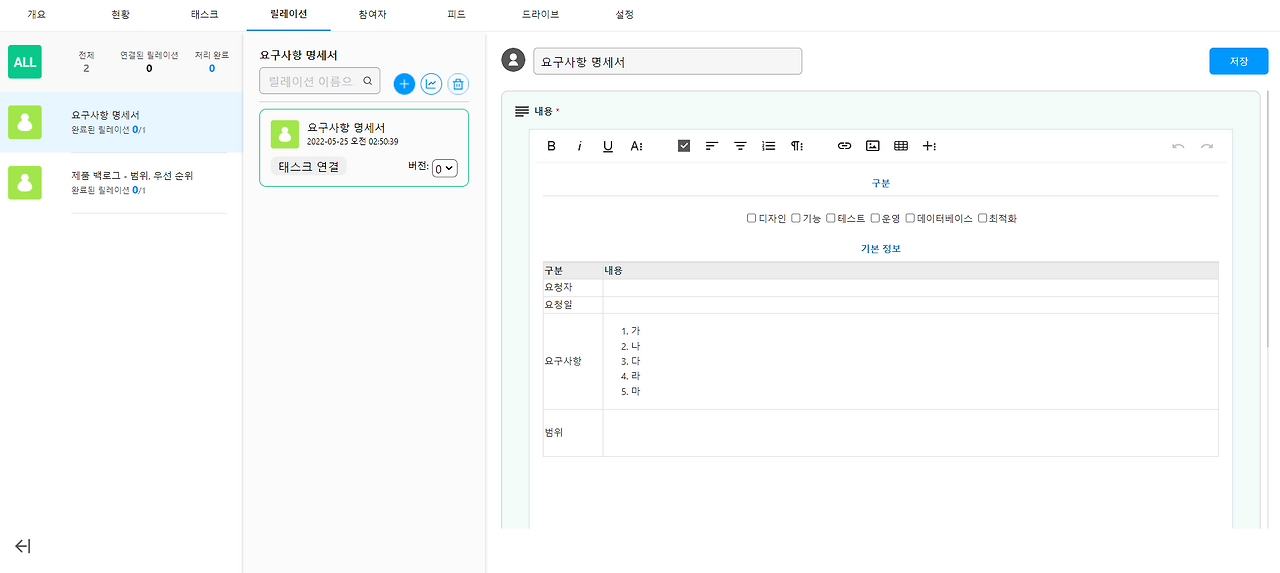
Task: Click the 범위 table cell
Action: click(573, 433)
